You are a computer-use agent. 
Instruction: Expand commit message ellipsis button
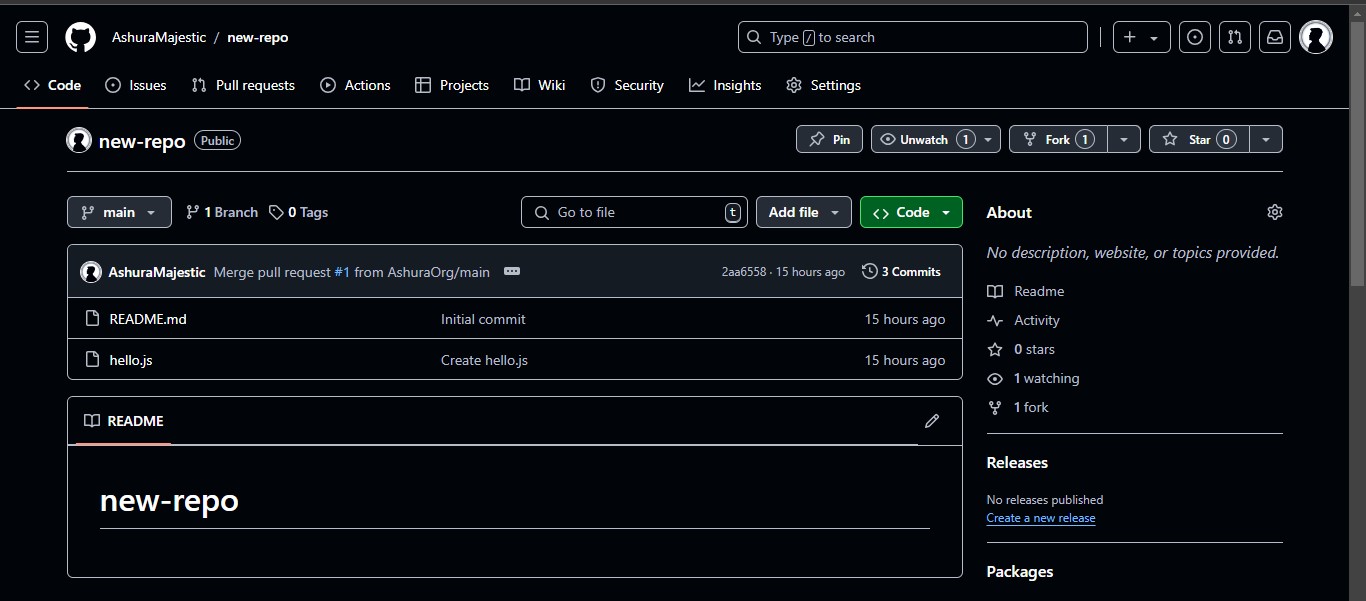click(512, 271)
